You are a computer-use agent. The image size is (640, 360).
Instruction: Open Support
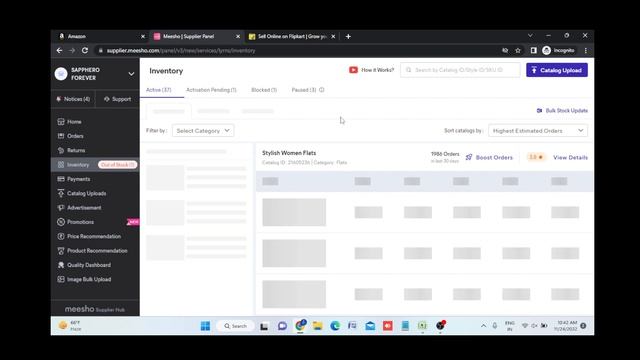click(x=118, y=99)
